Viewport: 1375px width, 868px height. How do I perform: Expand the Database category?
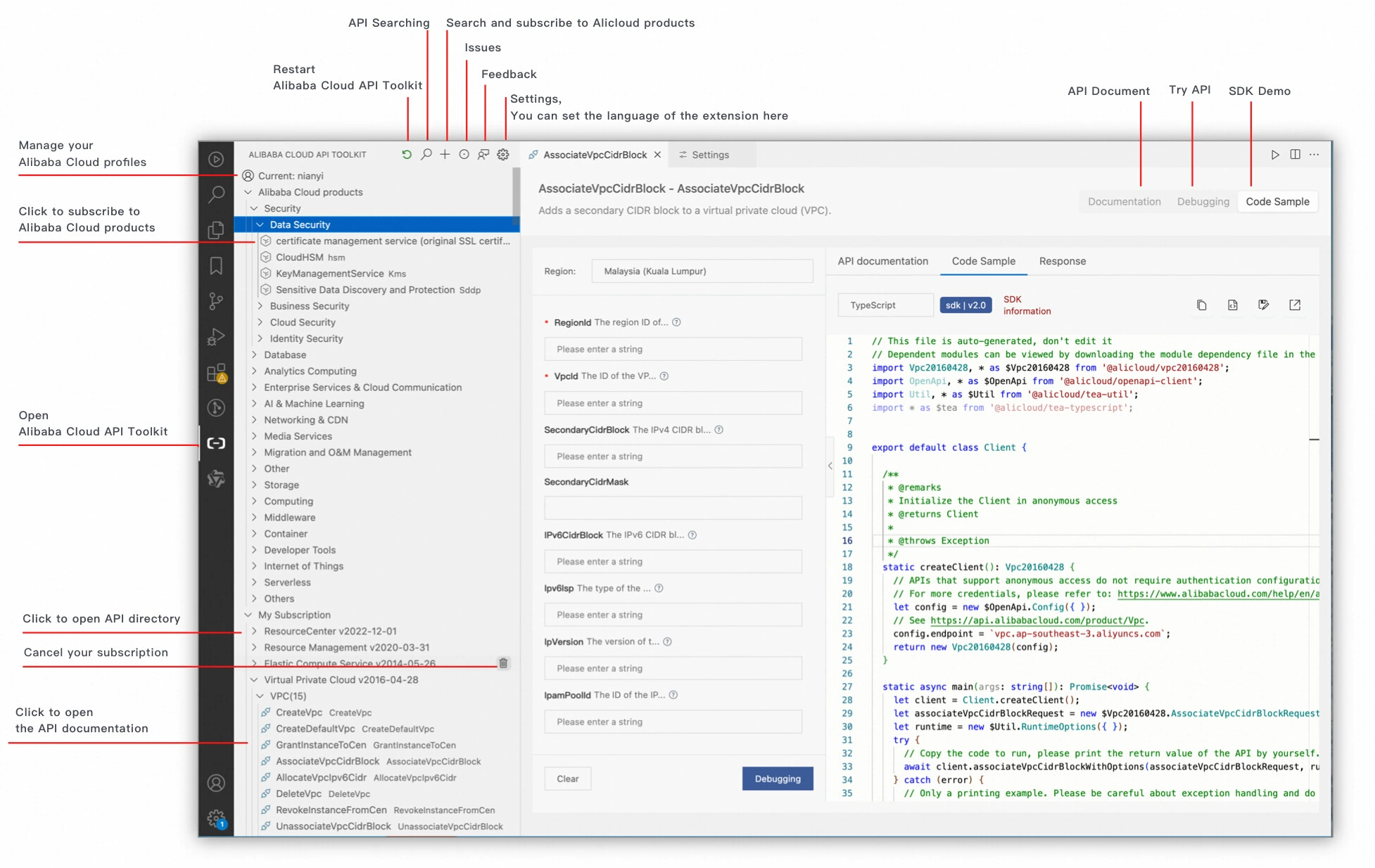[x=254, y=355]
